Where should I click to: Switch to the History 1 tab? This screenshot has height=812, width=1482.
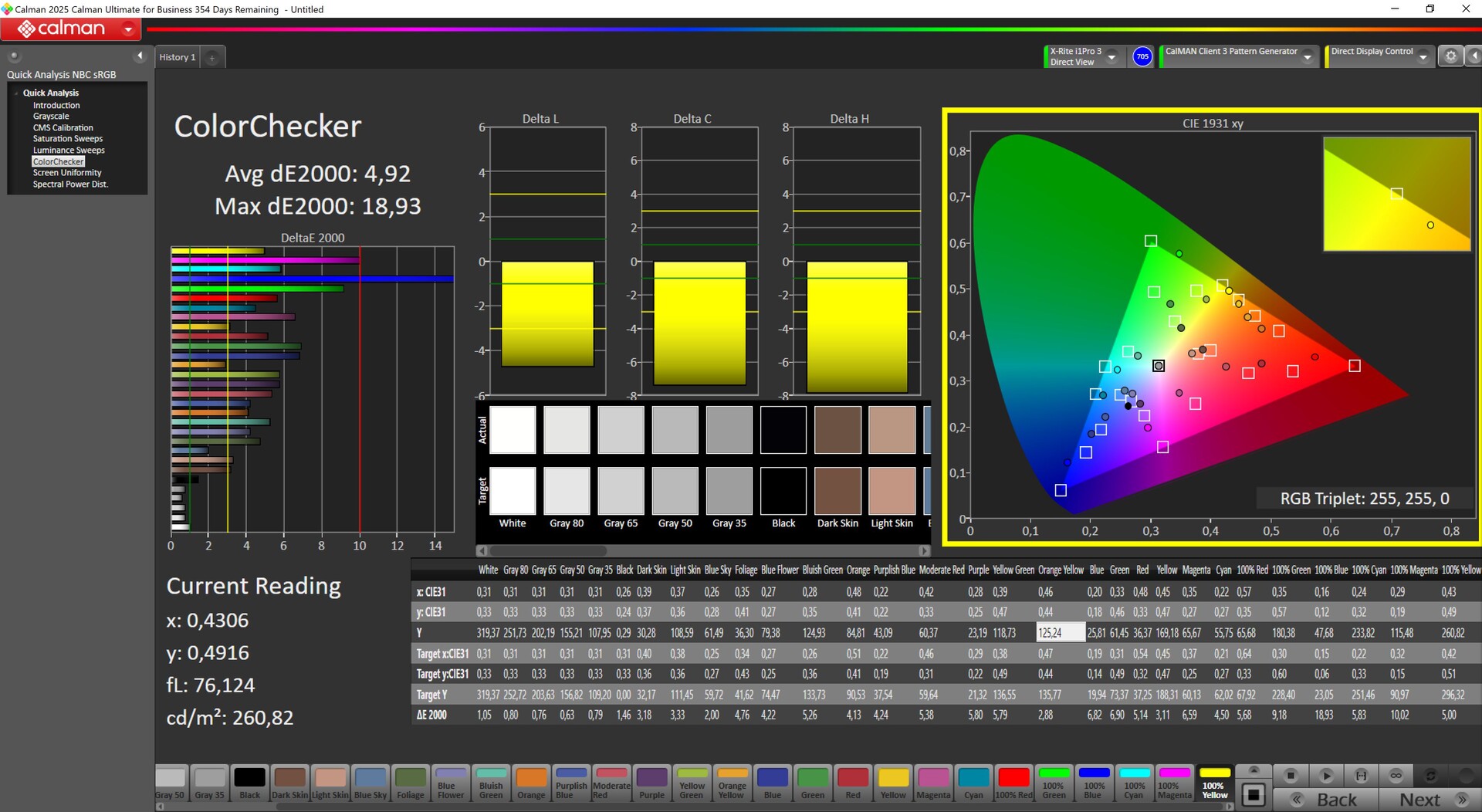(177, 57)
